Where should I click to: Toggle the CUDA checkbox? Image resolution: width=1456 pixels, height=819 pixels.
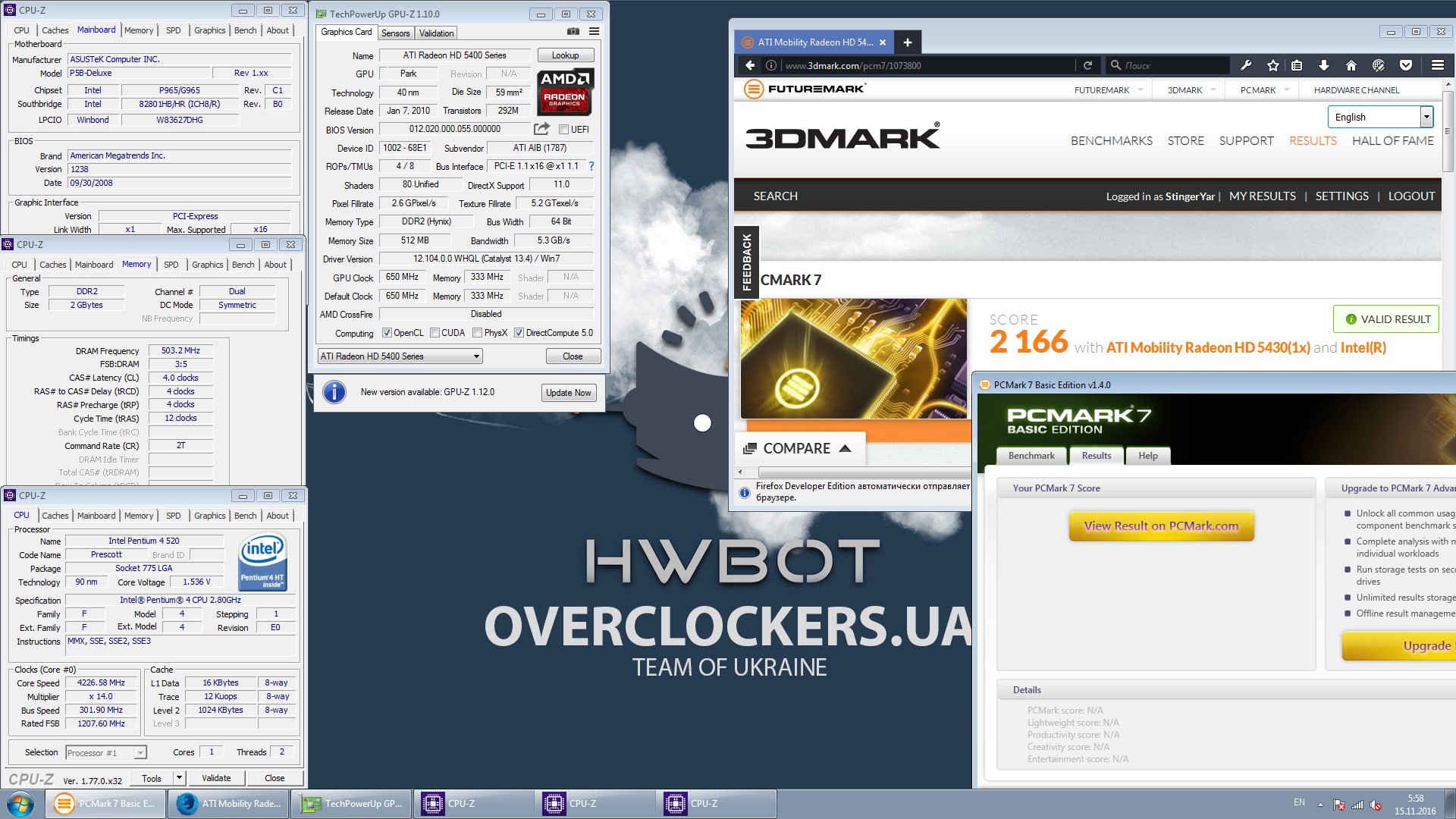435,333
